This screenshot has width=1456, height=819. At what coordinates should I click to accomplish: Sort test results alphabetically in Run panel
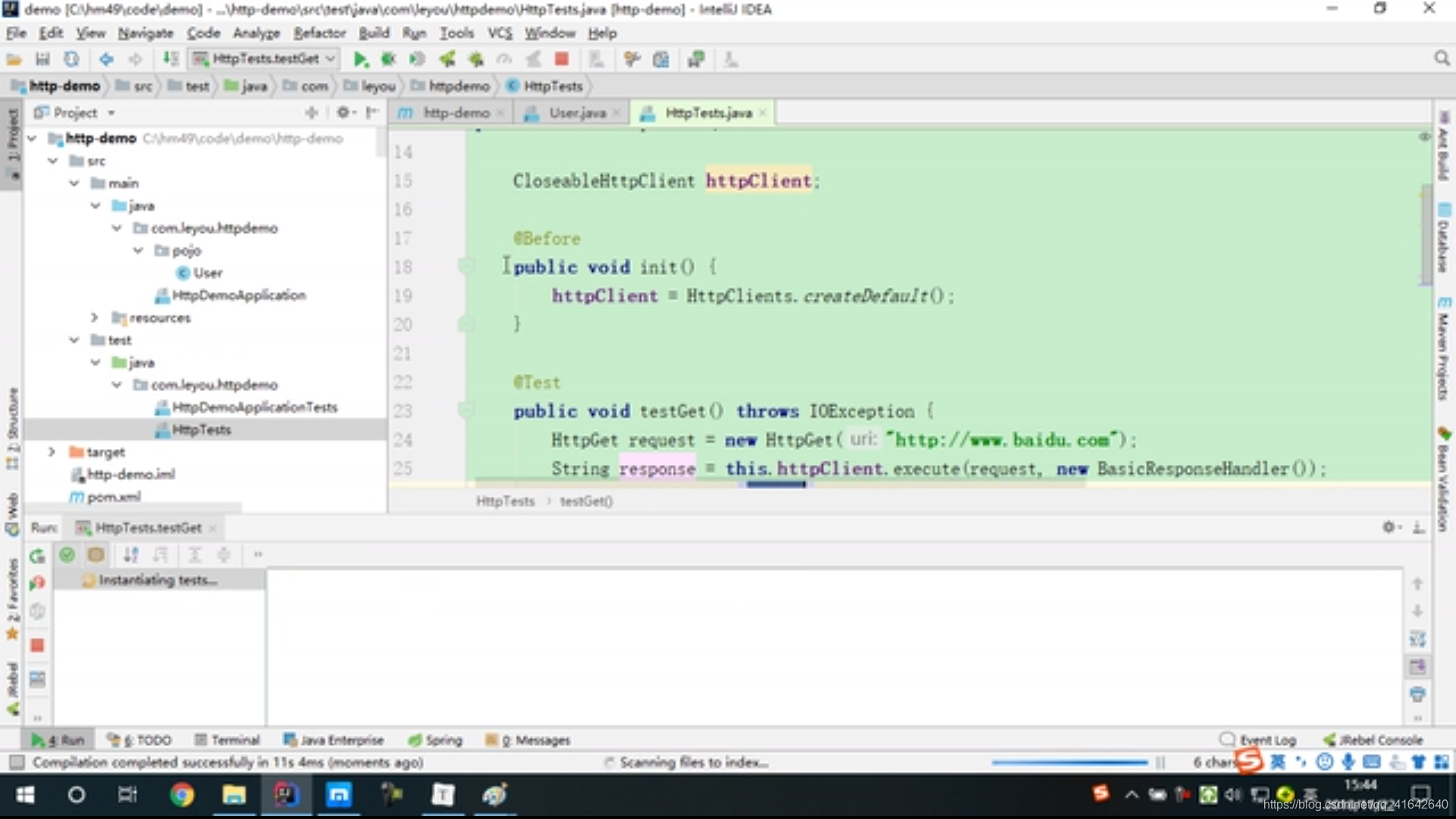131,555
